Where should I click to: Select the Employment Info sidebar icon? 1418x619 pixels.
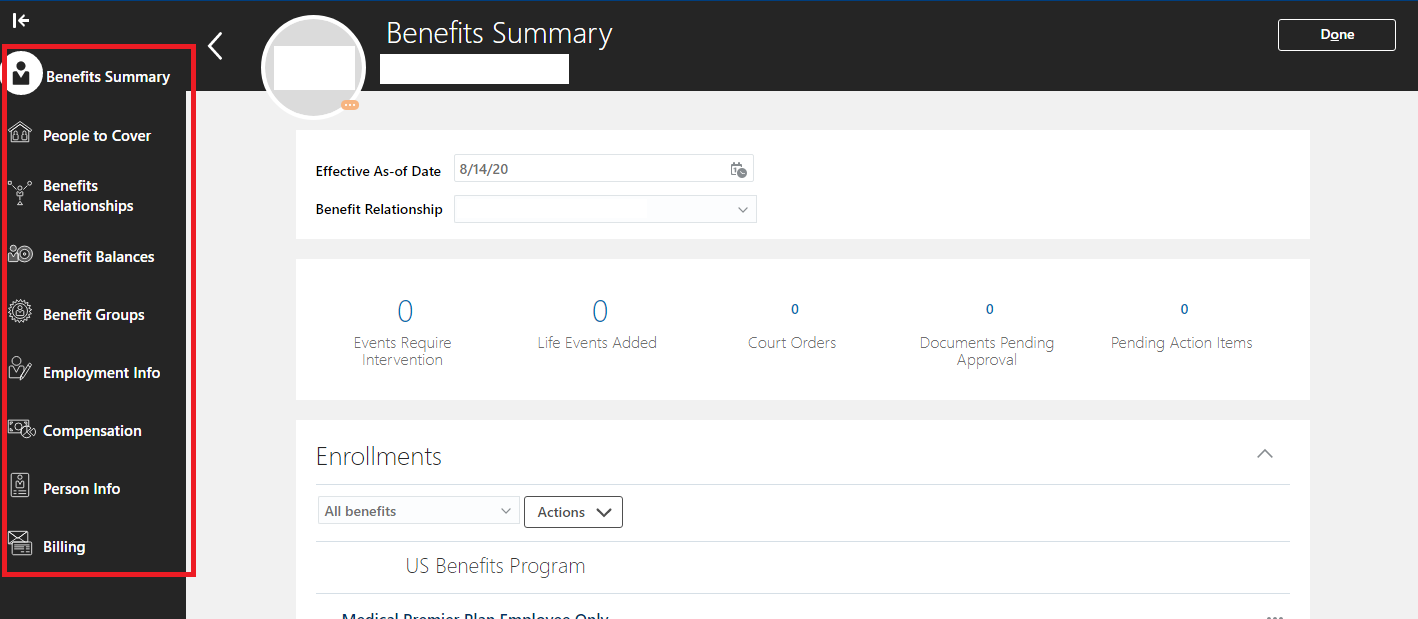pyautogui.click(x=21, y=371)
